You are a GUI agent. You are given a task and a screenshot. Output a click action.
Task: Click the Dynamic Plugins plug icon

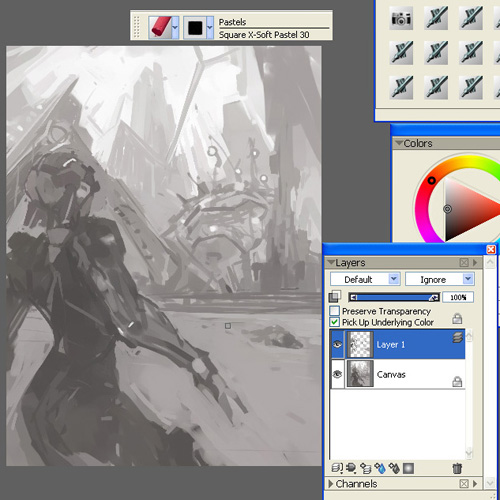[x=351, y=468]
